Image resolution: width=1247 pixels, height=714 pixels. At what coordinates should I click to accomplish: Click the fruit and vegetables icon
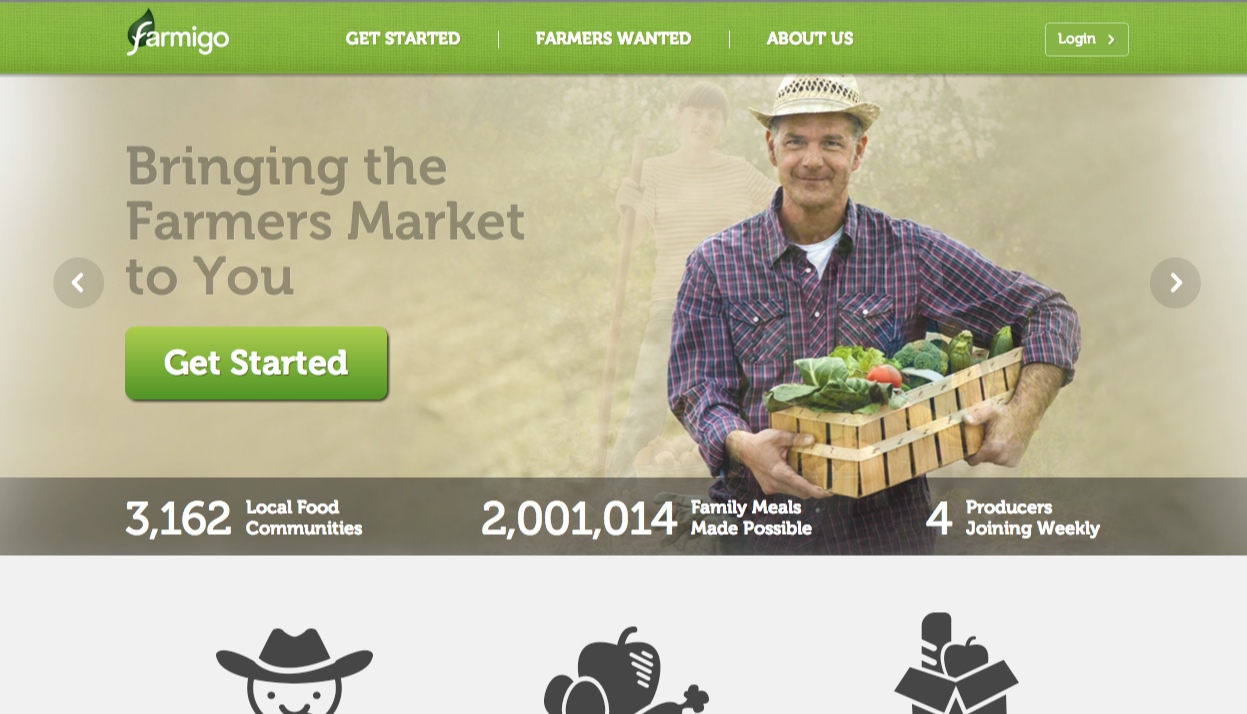(626, 671)
